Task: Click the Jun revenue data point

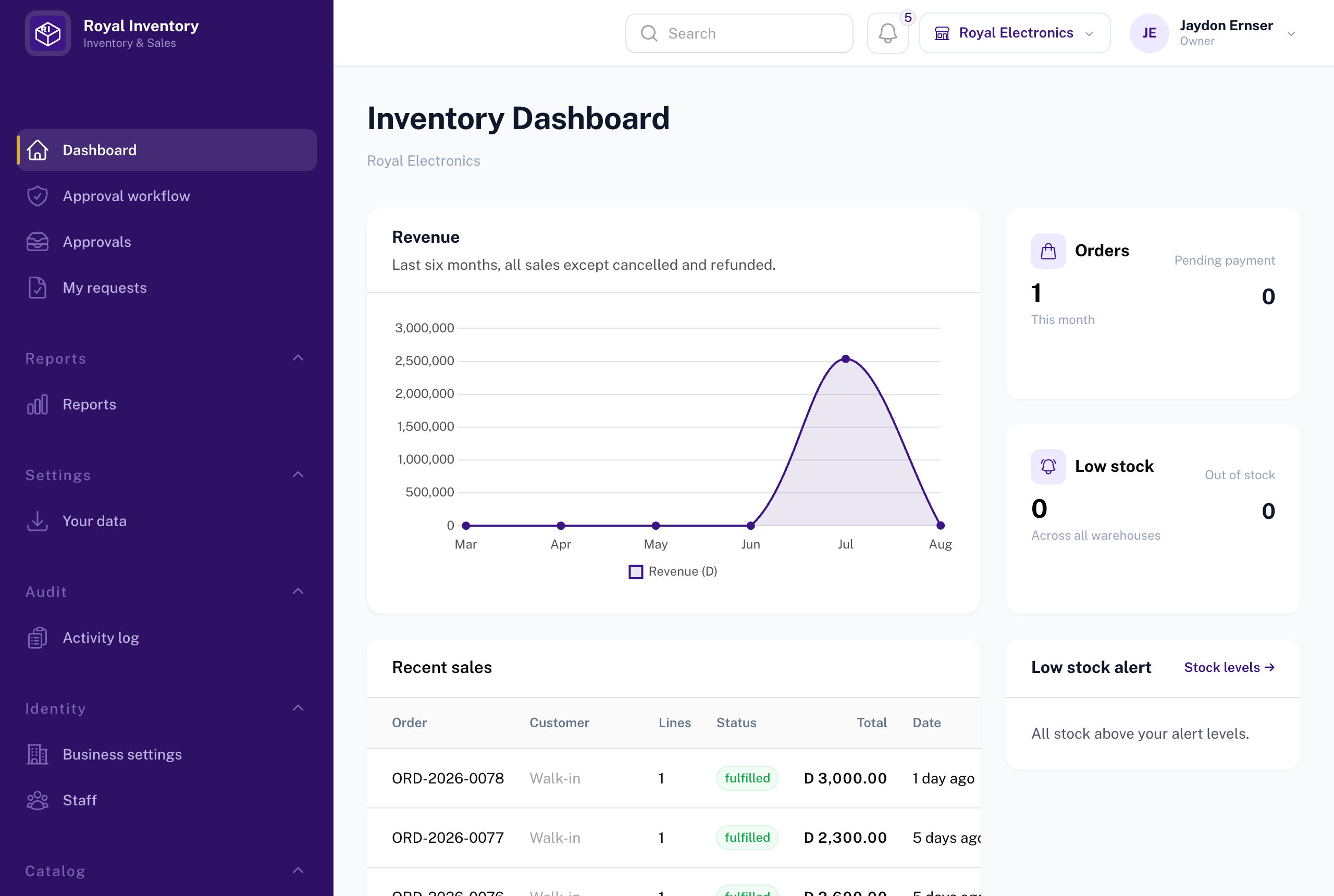Action: pos(750,525)
